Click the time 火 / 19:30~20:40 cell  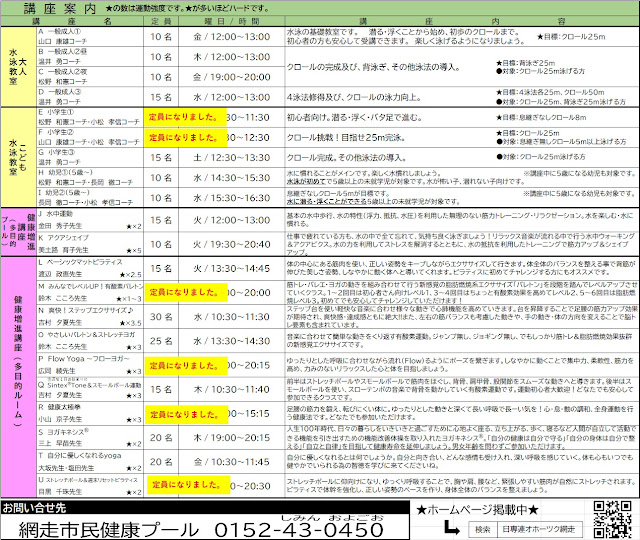pyautogui.click(x=232, y=244)
